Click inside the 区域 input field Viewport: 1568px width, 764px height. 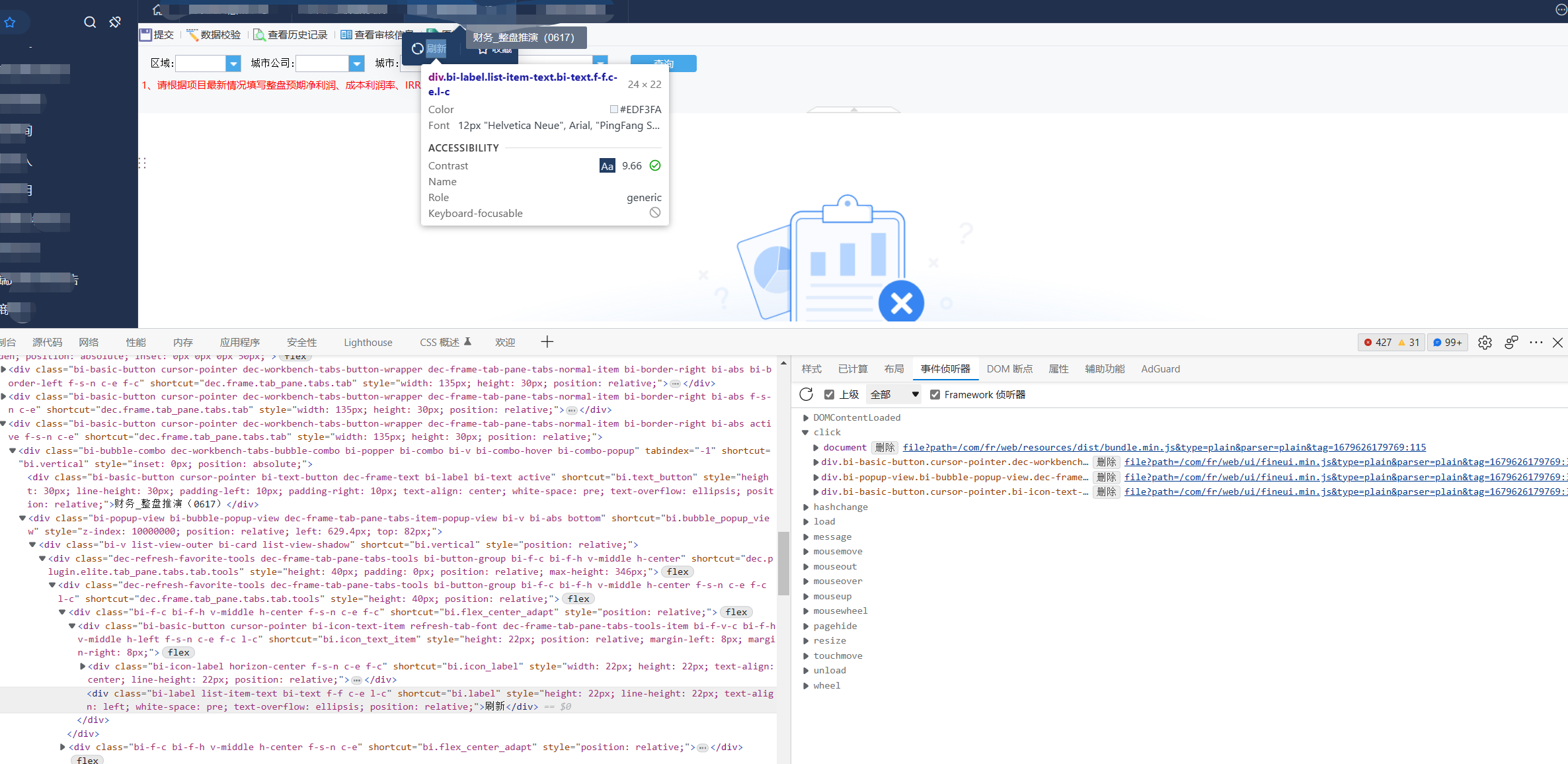click(201, 63)
